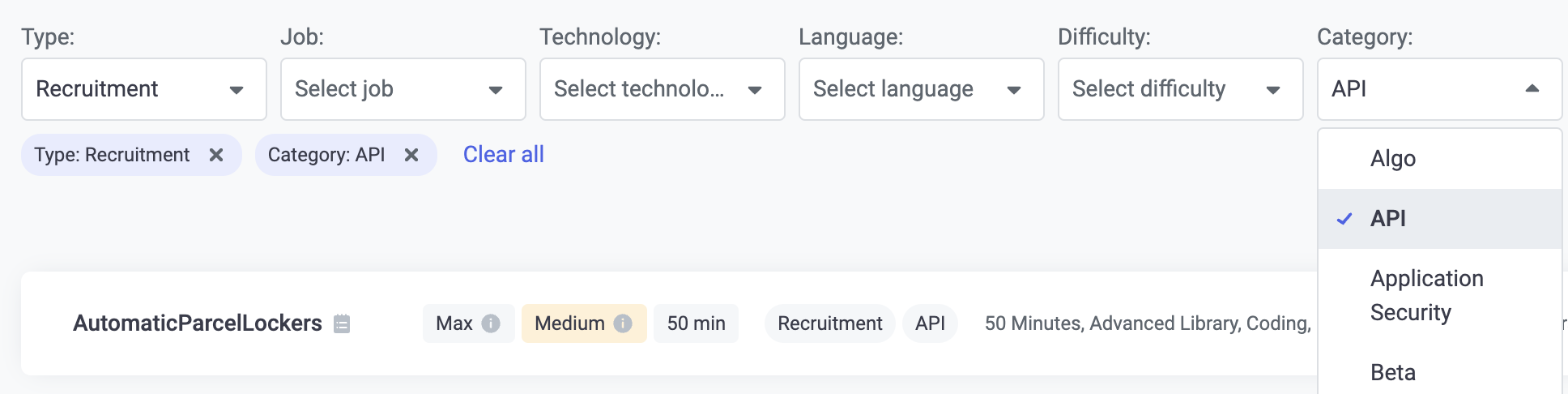Click the API tag on the task row
Screen dimensions: 1568x394
[930, 323]
